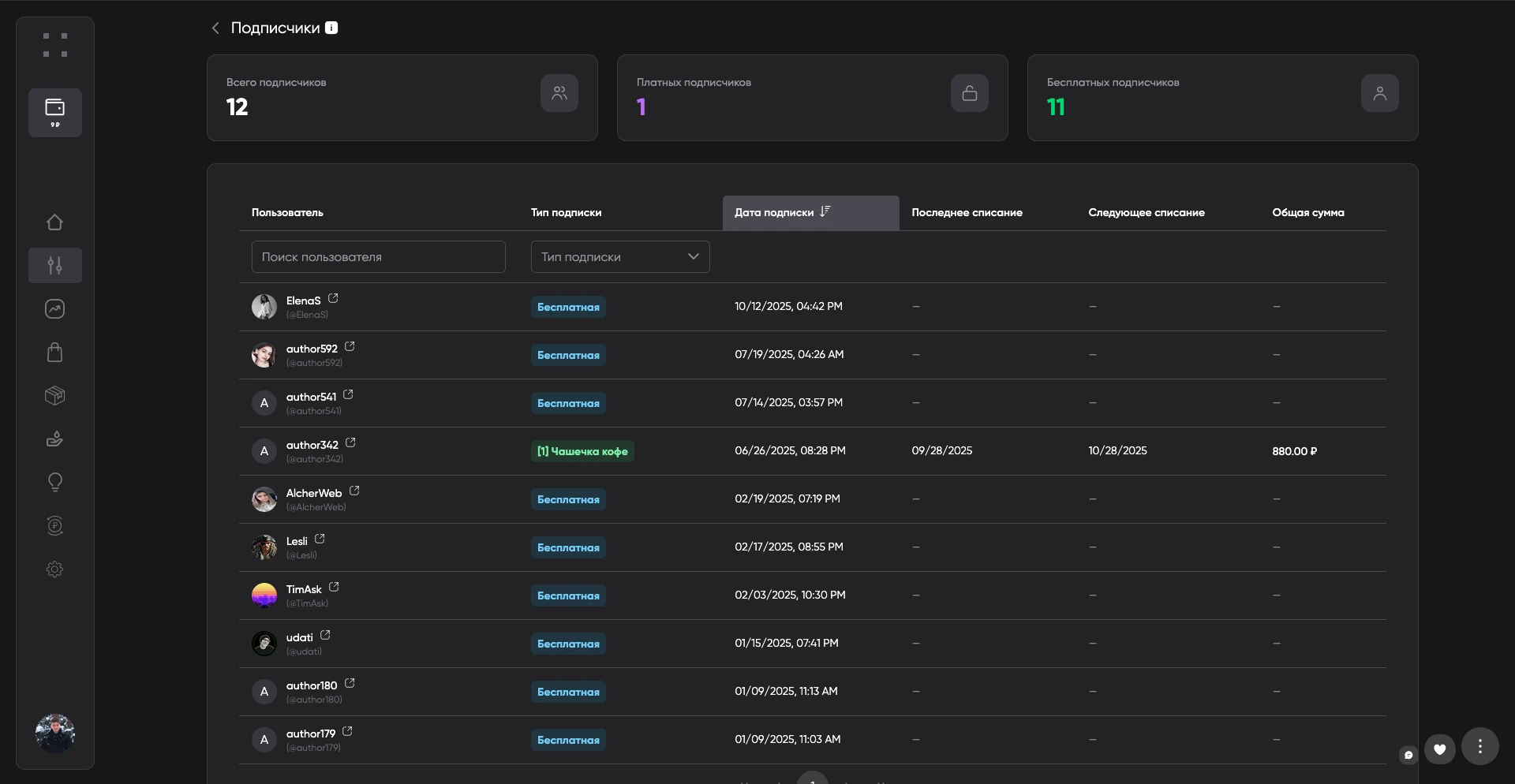The image size is (1515, 784).
Task: Click the user profile avatar in sidebar
Action: coord(54,734)
